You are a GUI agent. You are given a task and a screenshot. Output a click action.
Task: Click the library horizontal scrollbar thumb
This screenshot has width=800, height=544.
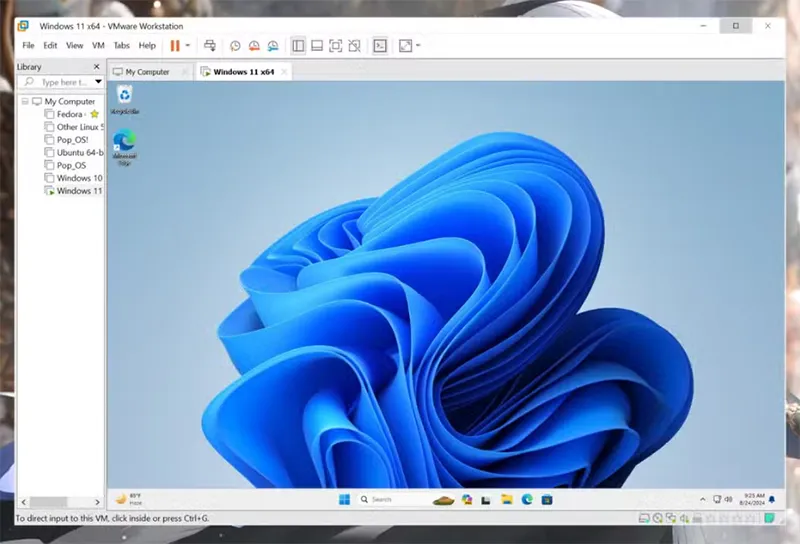pyautogui.click(x=48, y=502)
